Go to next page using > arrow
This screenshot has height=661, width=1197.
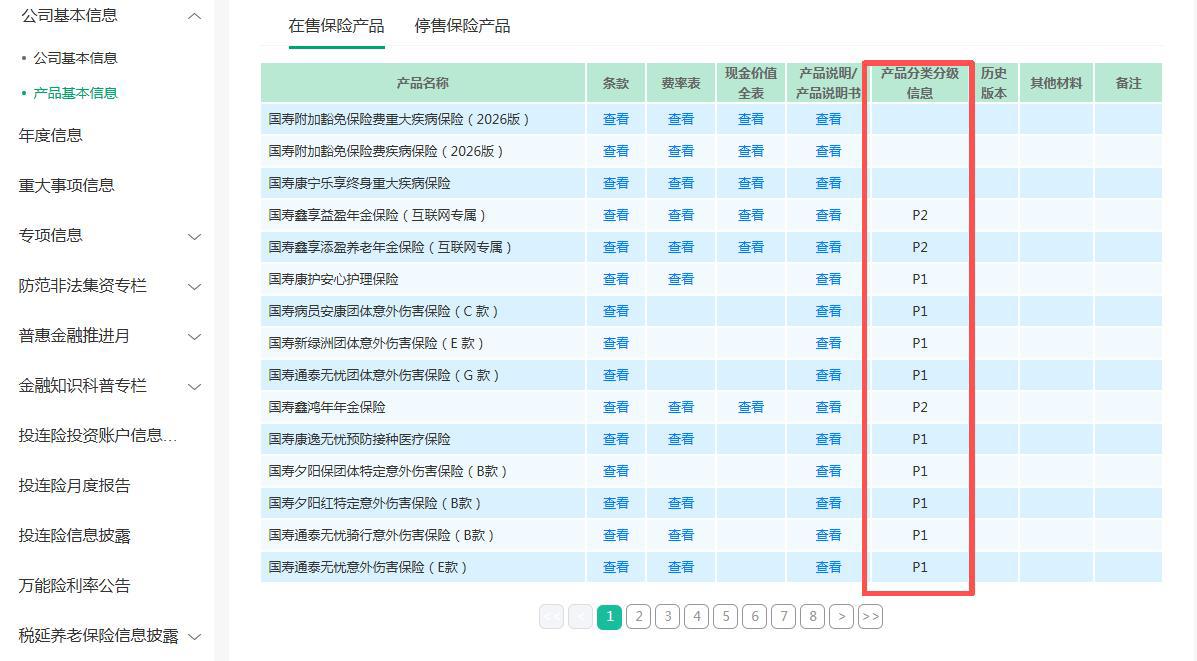842,617
